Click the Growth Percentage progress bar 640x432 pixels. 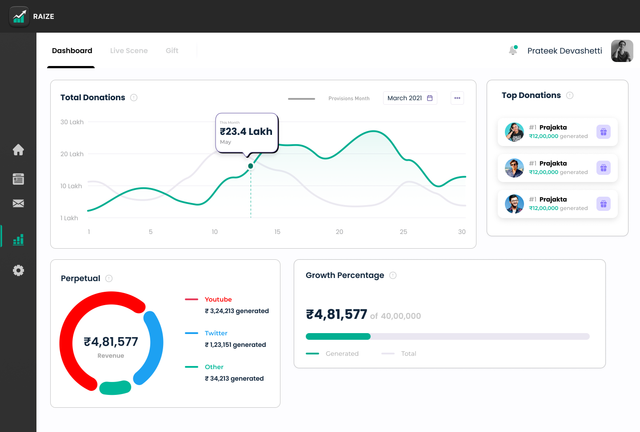tap(447, 336)
